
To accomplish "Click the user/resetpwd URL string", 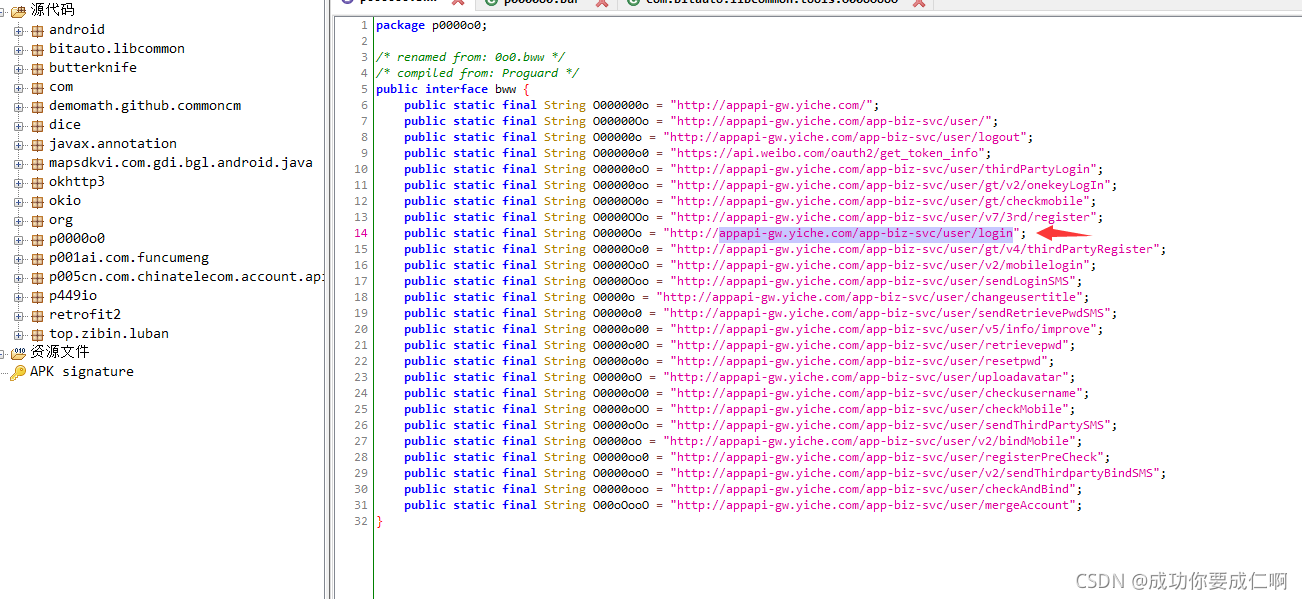I will 861,361.
